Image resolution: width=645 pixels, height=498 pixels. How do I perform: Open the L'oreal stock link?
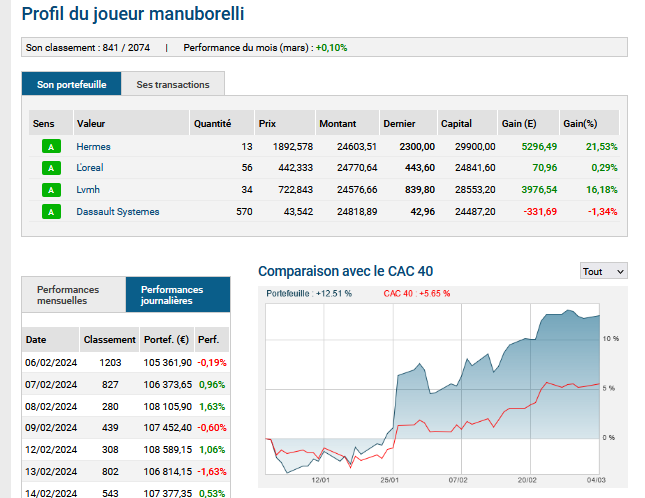click(x=90, y=168)
